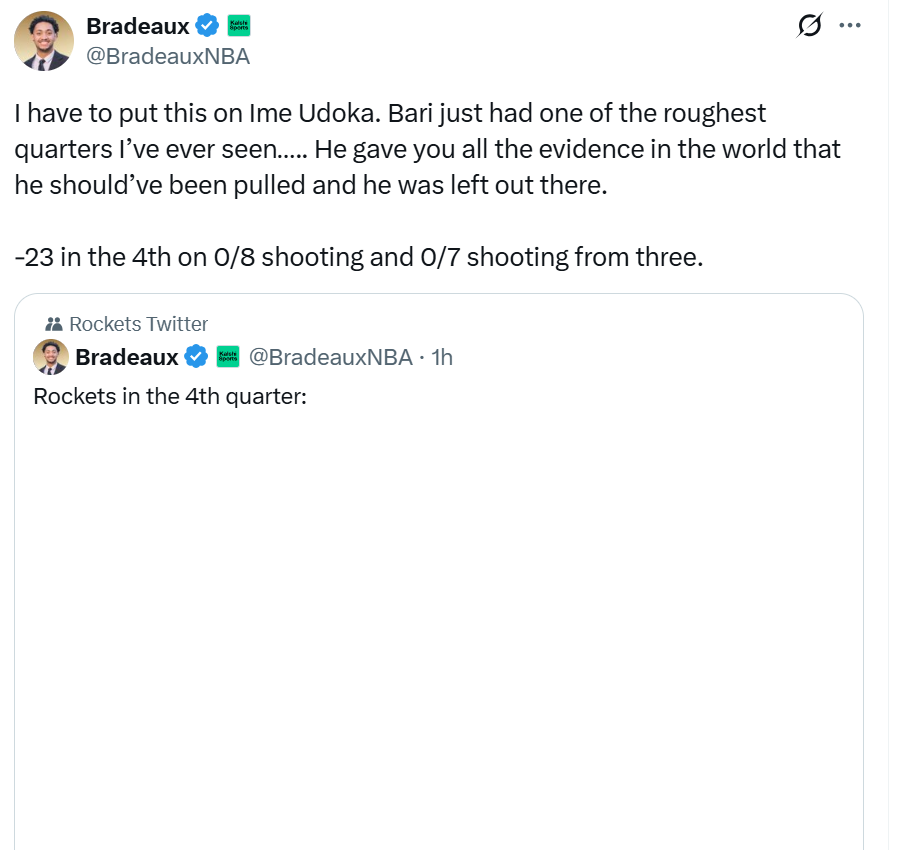
Task: Click the blank media area of the quoted post
Action: pos(438,620)
